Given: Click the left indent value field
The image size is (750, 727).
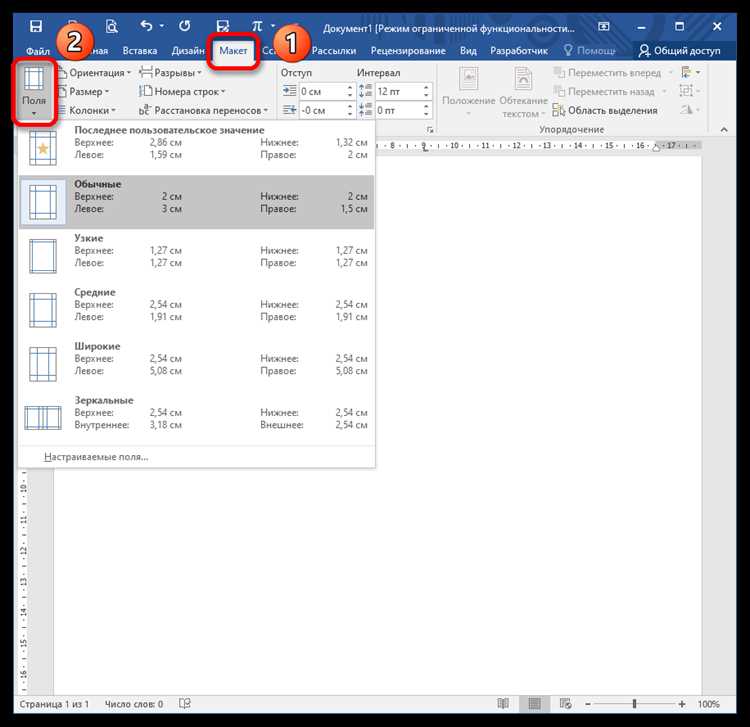Looking at the screenshot, I should [321, 91].
